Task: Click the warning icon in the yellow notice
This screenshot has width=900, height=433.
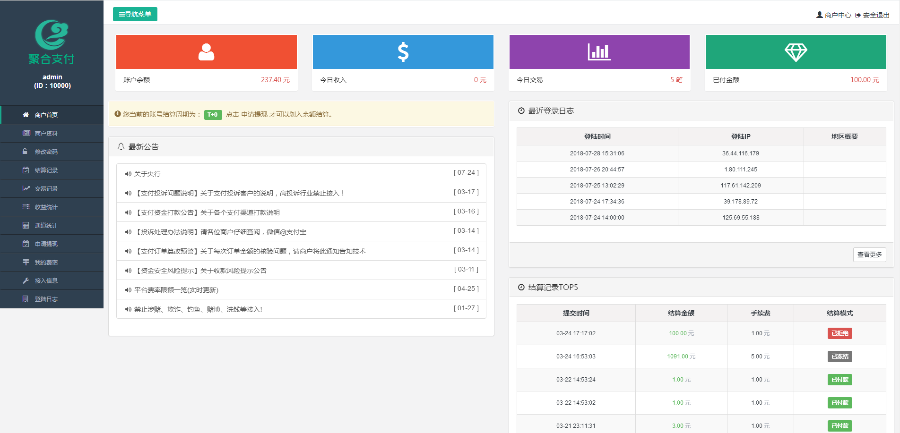Action: (x=118, y=114)
